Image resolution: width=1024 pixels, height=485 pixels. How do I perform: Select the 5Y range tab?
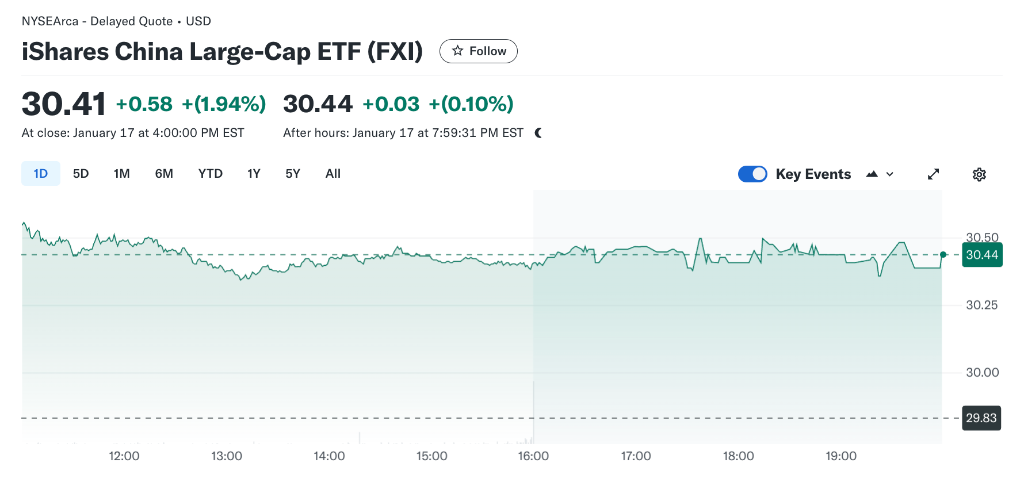(x=292, y=174)
